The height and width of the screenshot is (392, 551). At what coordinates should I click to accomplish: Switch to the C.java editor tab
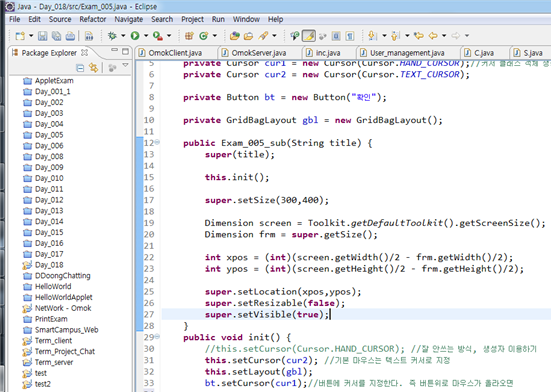point(484,53)
